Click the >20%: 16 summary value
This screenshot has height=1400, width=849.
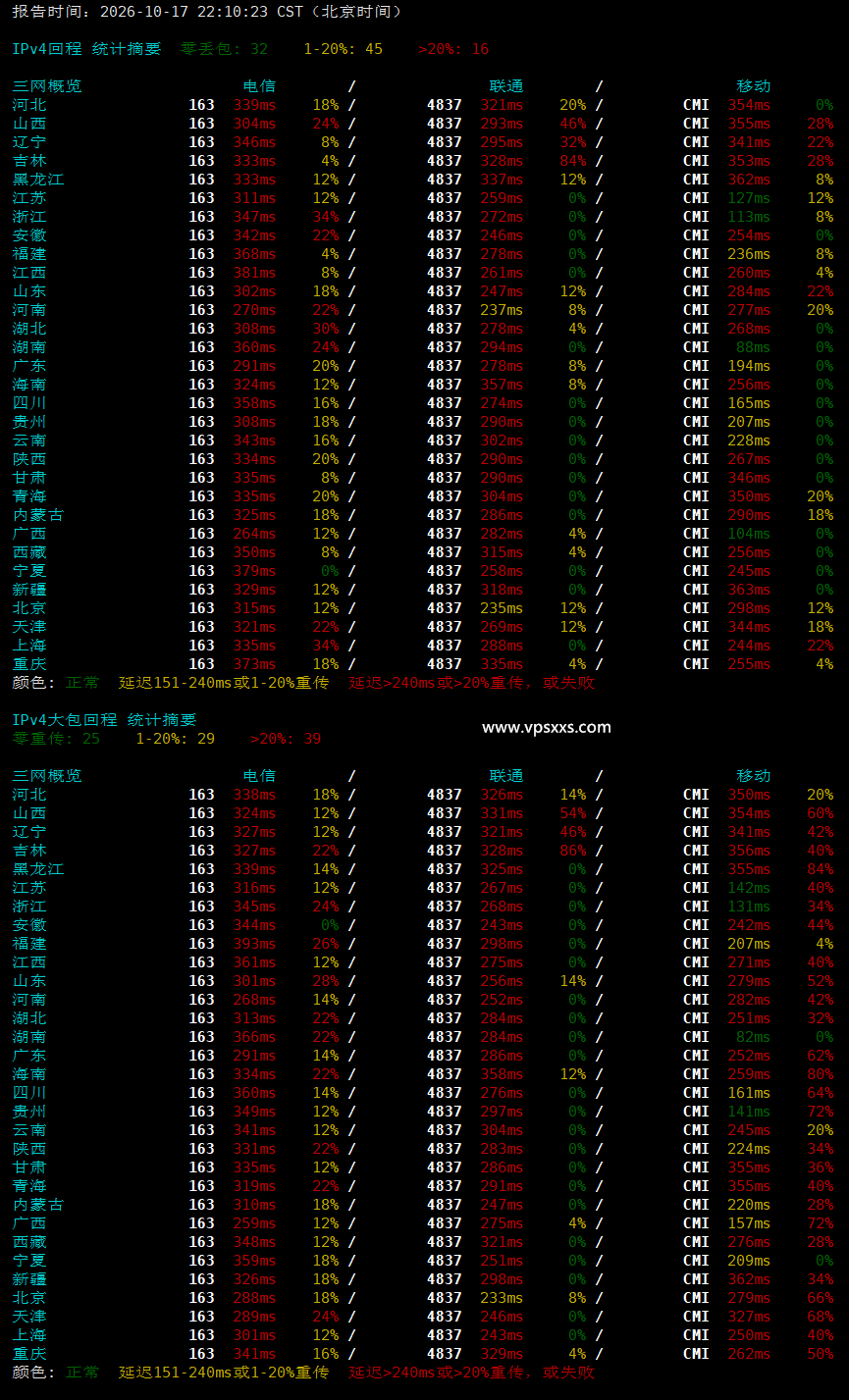453,49
